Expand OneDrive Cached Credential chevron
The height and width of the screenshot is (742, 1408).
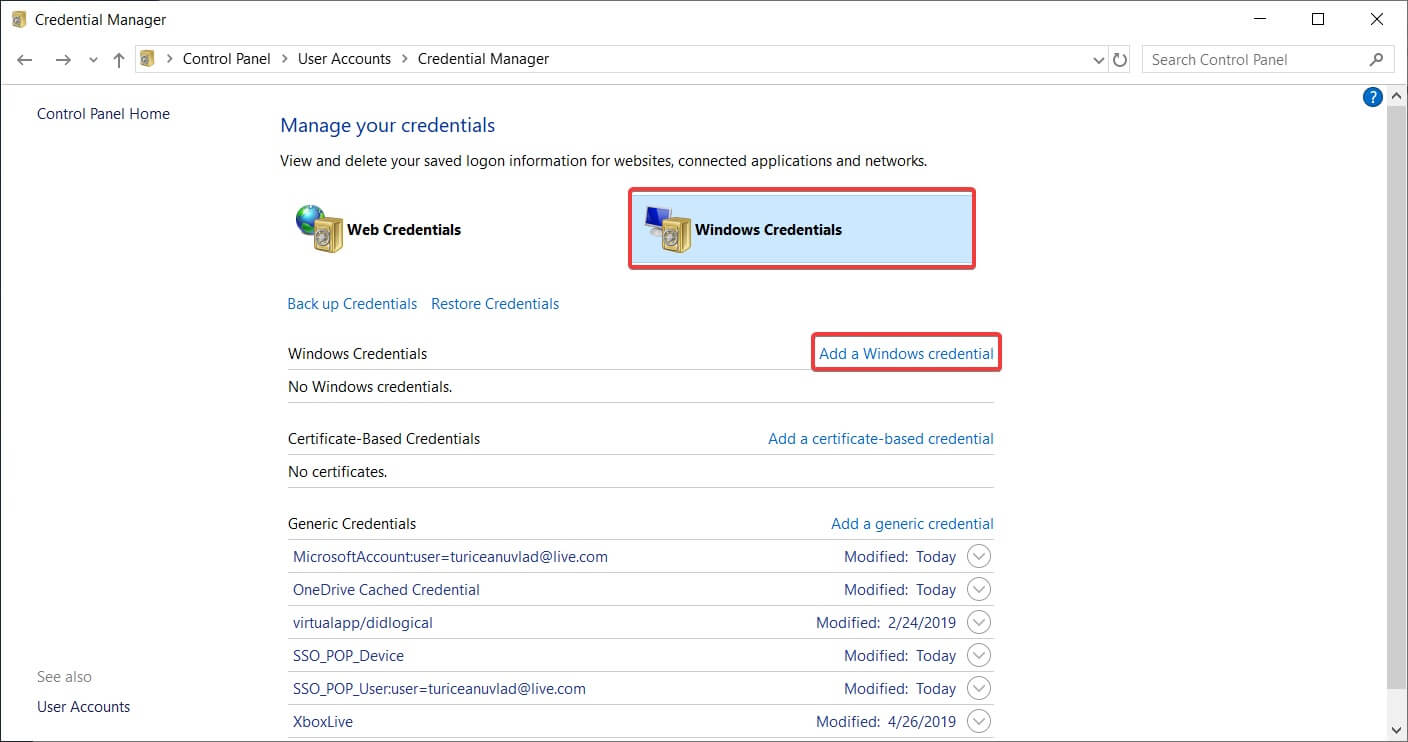pos(979,590)
